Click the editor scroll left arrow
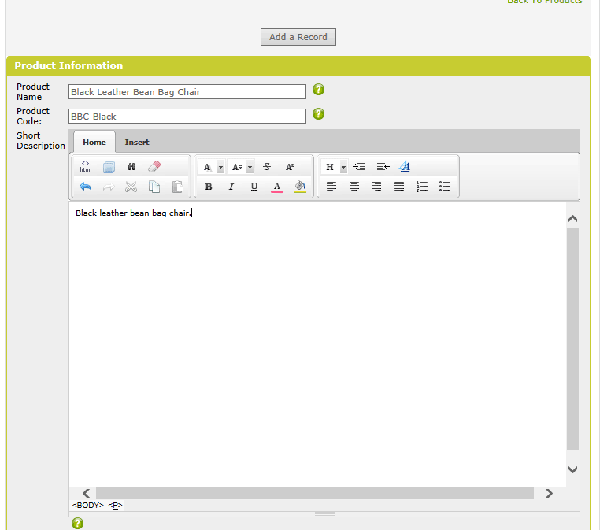Viewport: 600px width, 530px height. coord(86,493)
